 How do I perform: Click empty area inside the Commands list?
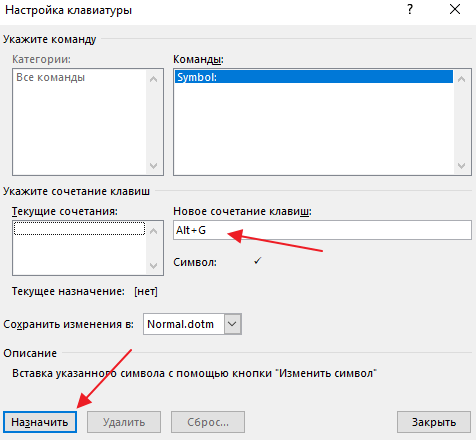coord(313,128)
